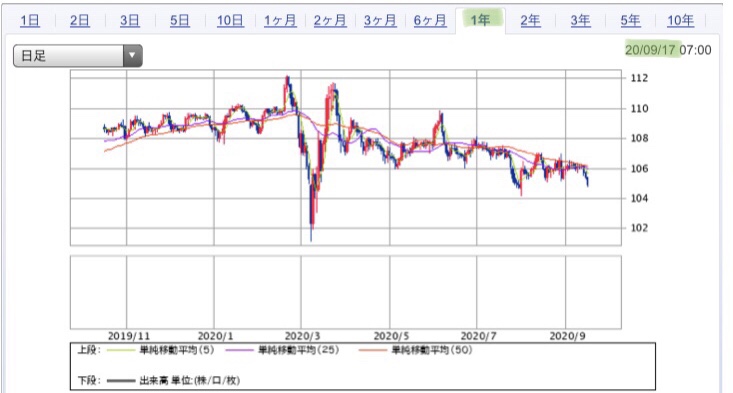The image size is (733, 393).
Task: Select the 3日 period tab
Action: click(x=130, y=21)
